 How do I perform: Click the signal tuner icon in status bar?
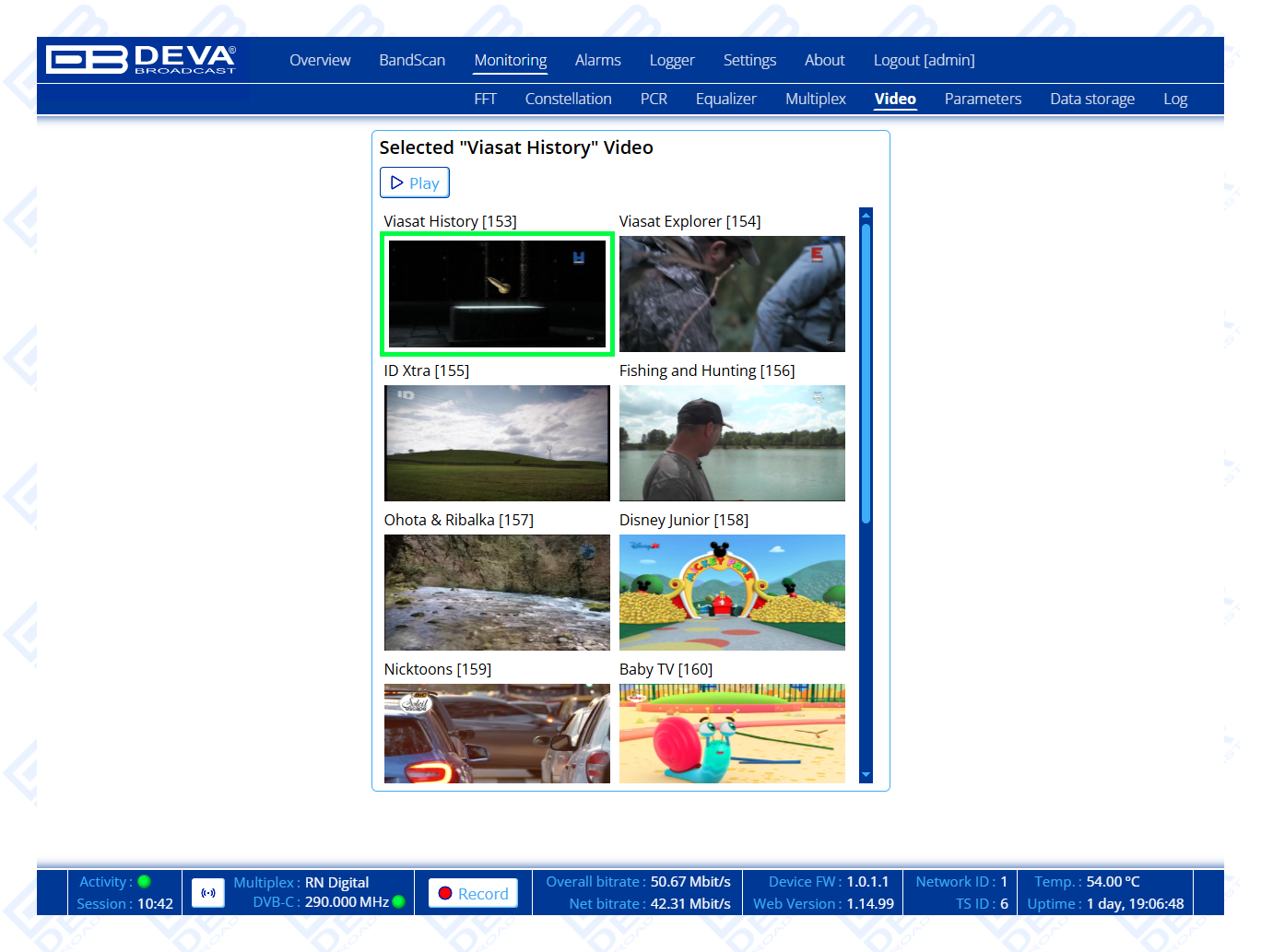click(208, 893)
